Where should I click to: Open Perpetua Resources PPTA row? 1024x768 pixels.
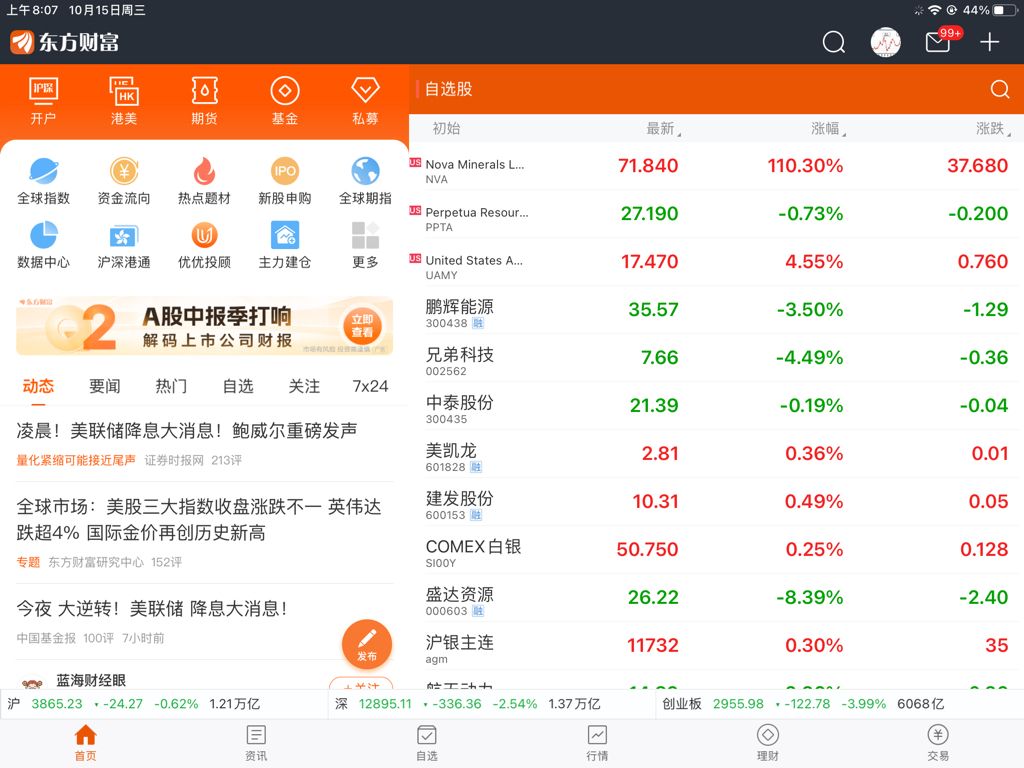tap(716, 214)
